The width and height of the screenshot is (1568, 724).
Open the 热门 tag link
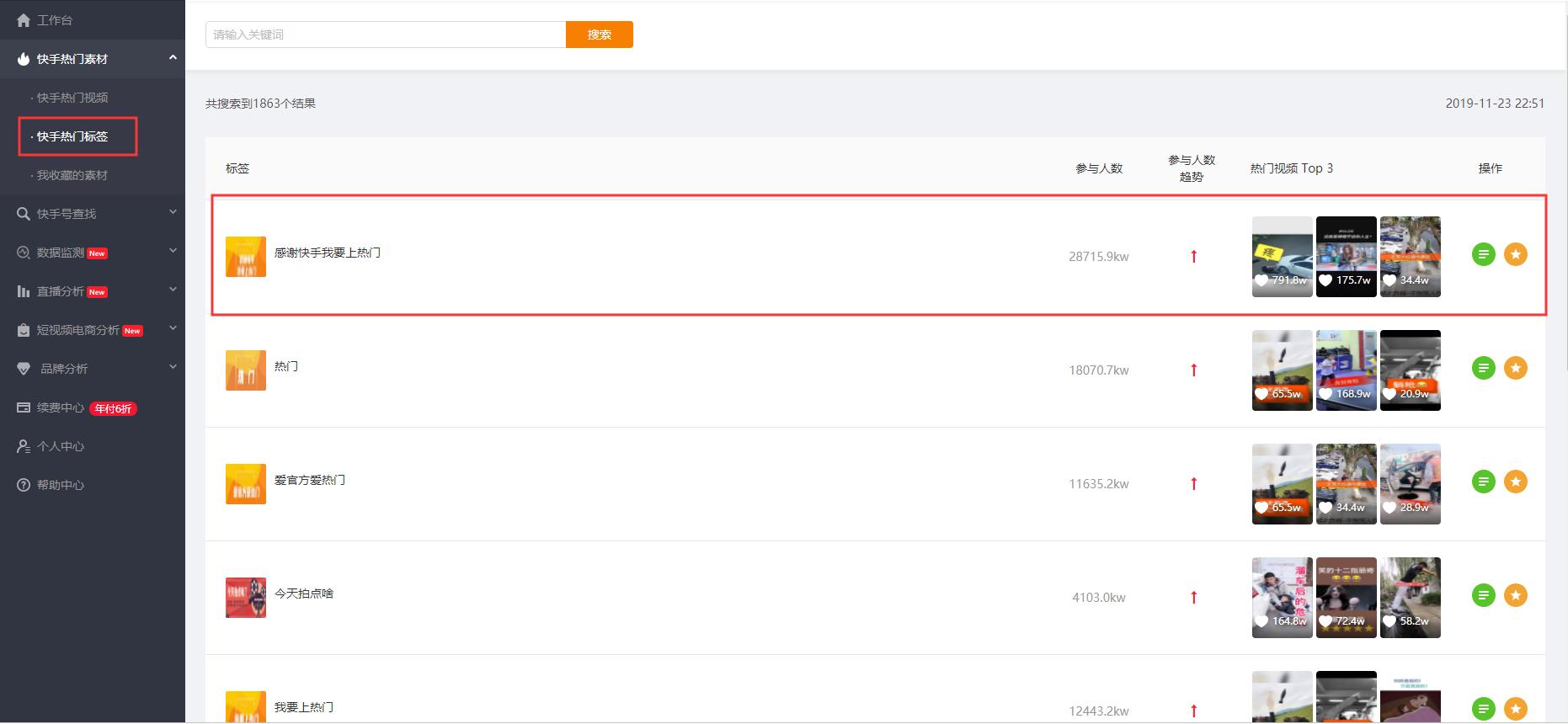(x=286, y=366)
